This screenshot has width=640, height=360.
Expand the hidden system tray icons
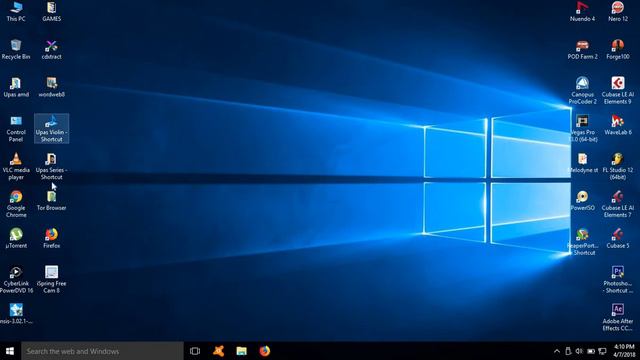(x=557, y=351)
